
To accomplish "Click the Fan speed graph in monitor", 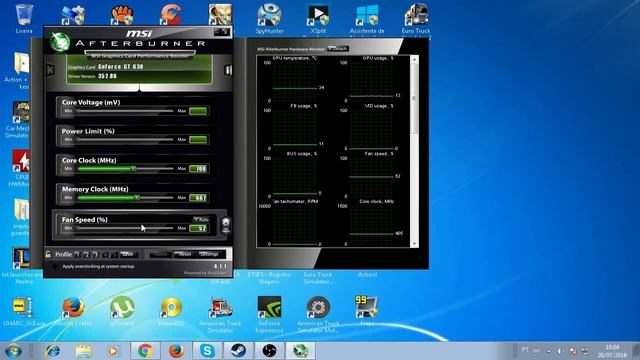I will (x=371, y=176).
